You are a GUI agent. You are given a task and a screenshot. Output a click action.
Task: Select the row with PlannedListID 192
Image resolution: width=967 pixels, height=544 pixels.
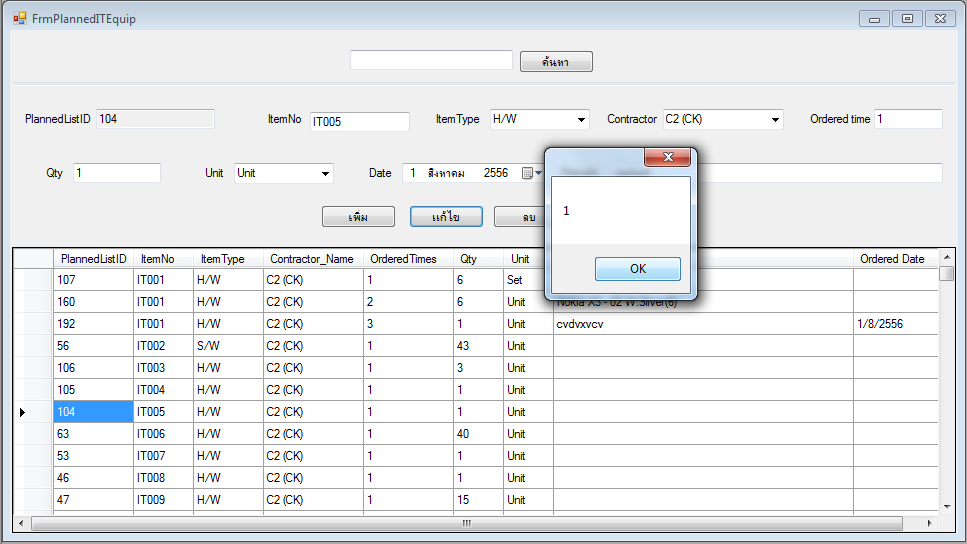point(93,324)
